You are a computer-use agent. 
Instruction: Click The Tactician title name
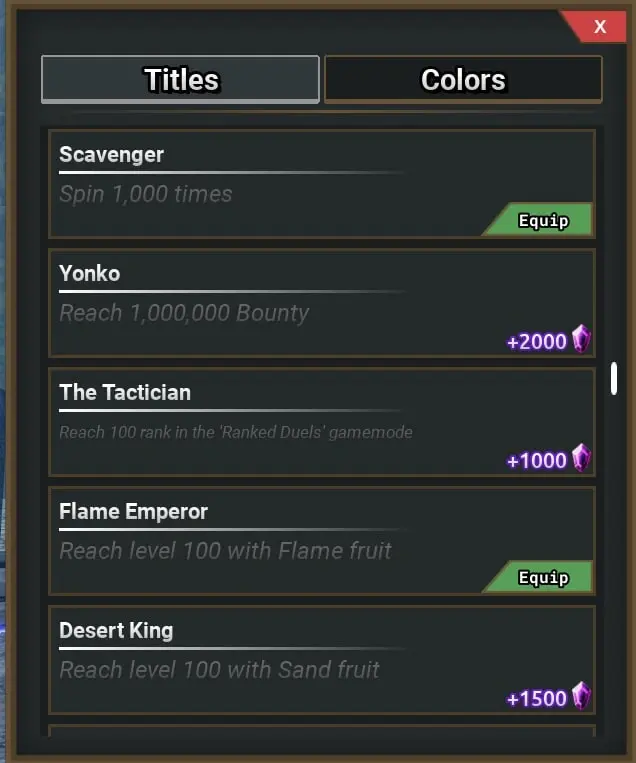tap(125, 392)
